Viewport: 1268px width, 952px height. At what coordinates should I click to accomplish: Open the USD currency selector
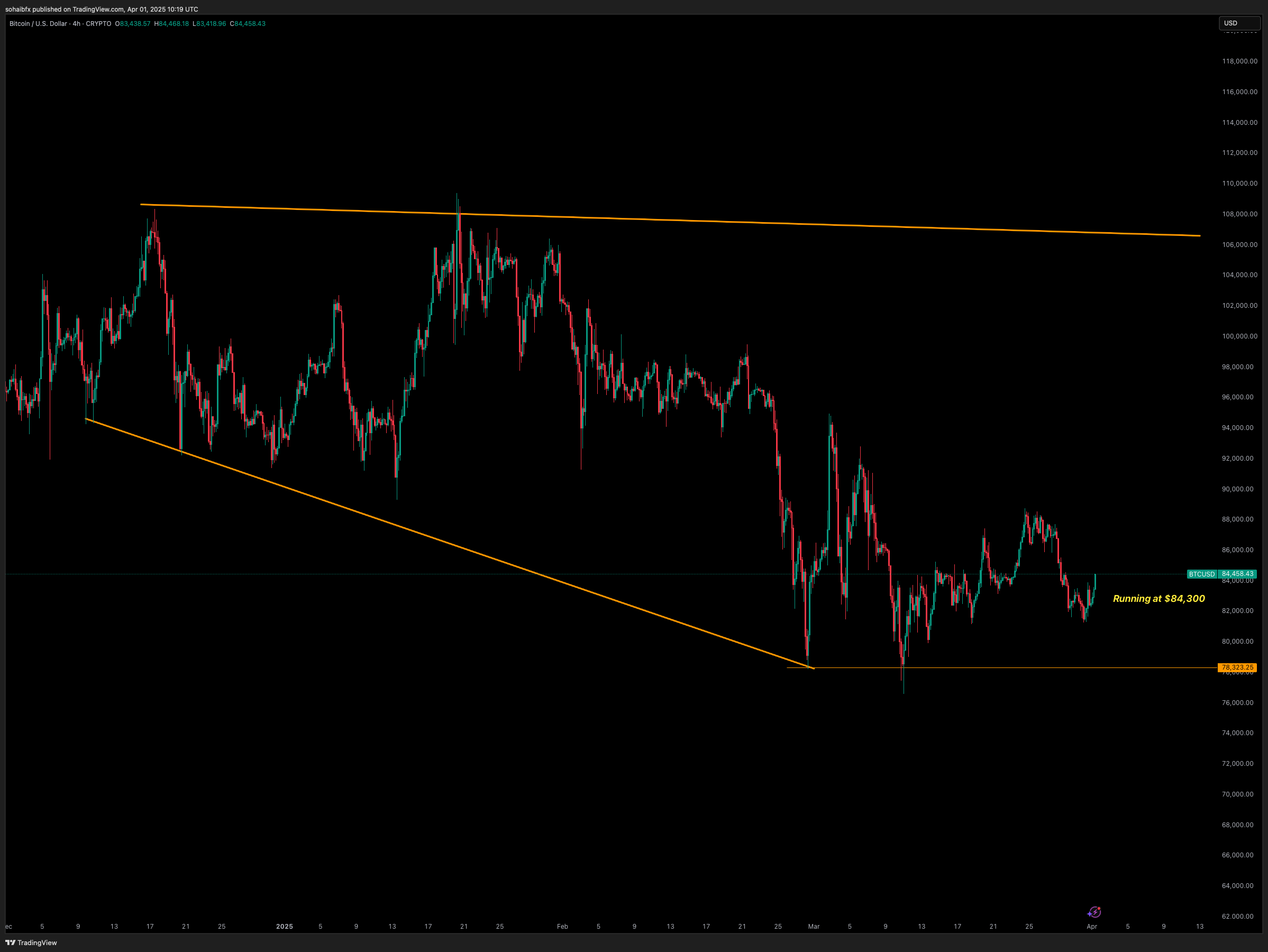point(1239,23)
